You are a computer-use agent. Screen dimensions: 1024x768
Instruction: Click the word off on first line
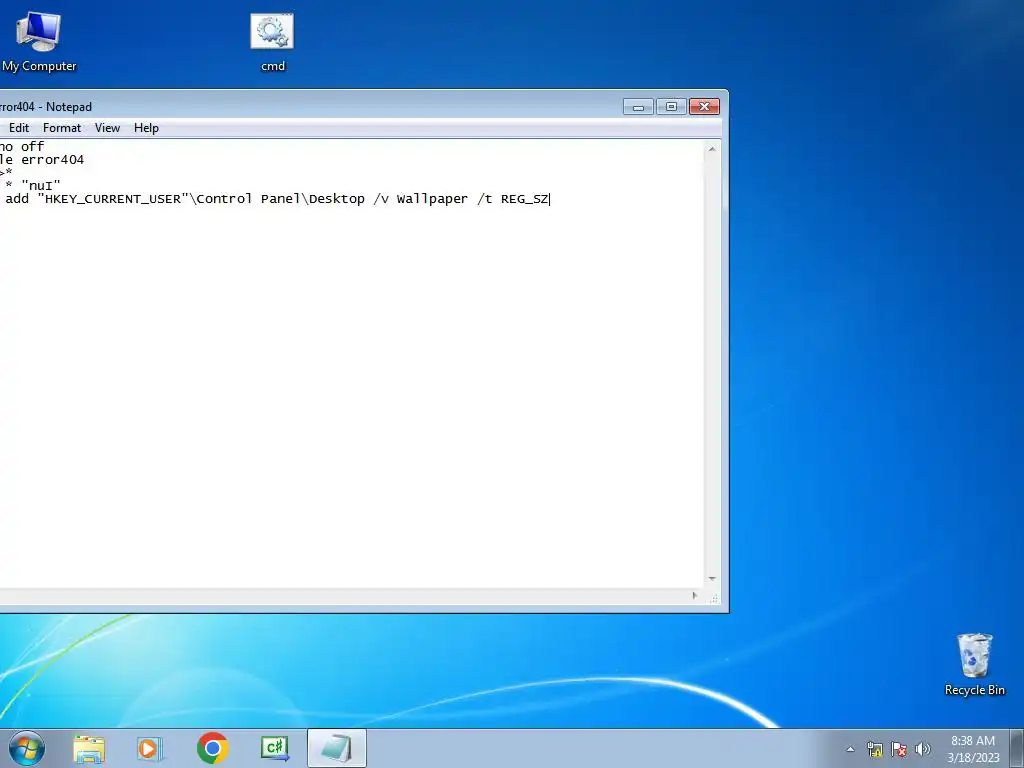[33, 147]
